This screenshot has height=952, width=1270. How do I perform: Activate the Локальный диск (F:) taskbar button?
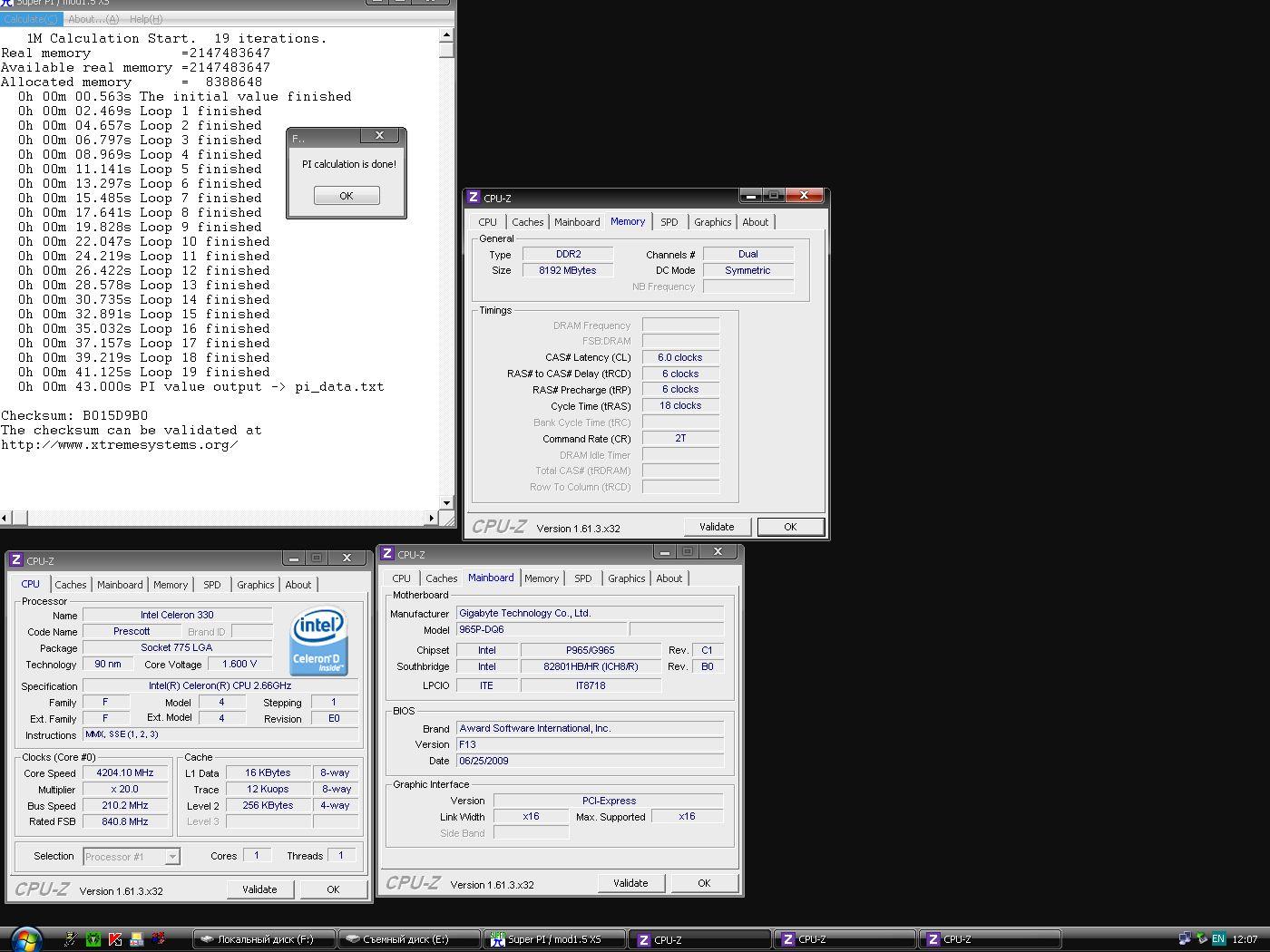(x=264, y=939)
